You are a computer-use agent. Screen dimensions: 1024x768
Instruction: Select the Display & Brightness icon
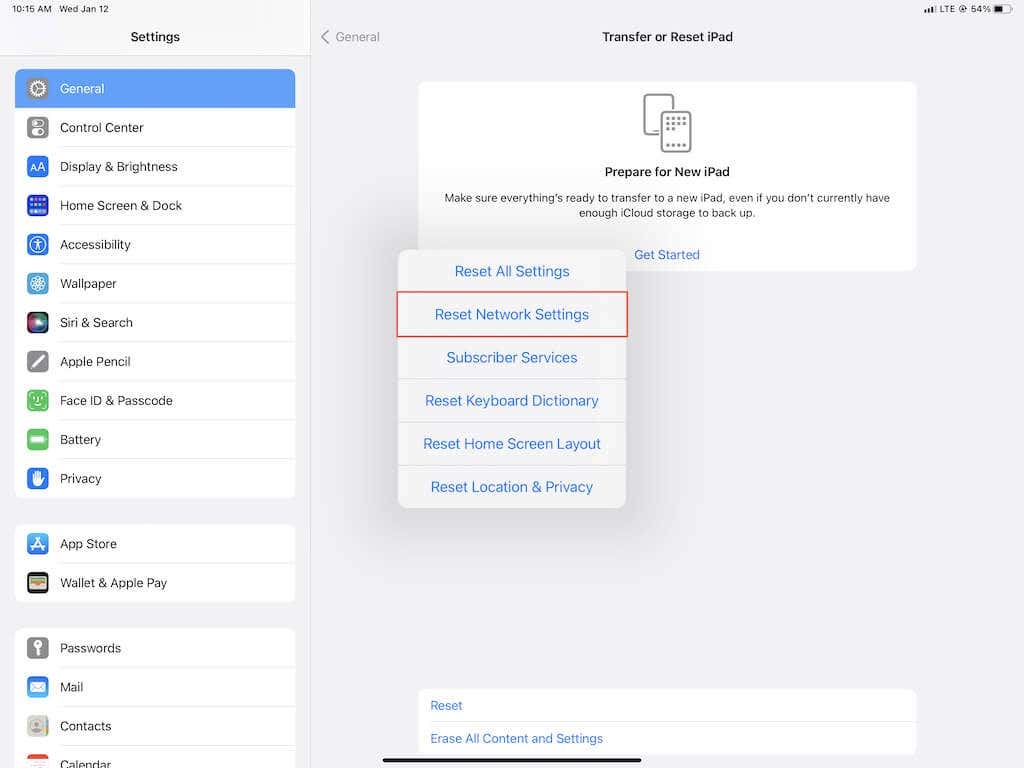pyautogui.click(x=37, y=166)
